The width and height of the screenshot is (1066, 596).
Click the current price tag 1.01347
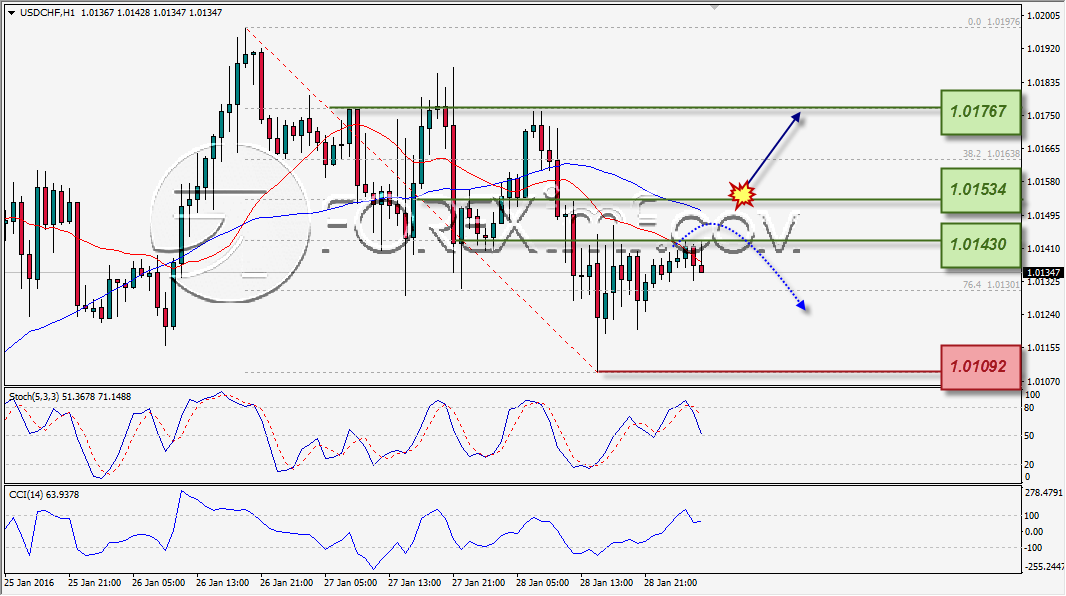click(x=1043, y=273)
